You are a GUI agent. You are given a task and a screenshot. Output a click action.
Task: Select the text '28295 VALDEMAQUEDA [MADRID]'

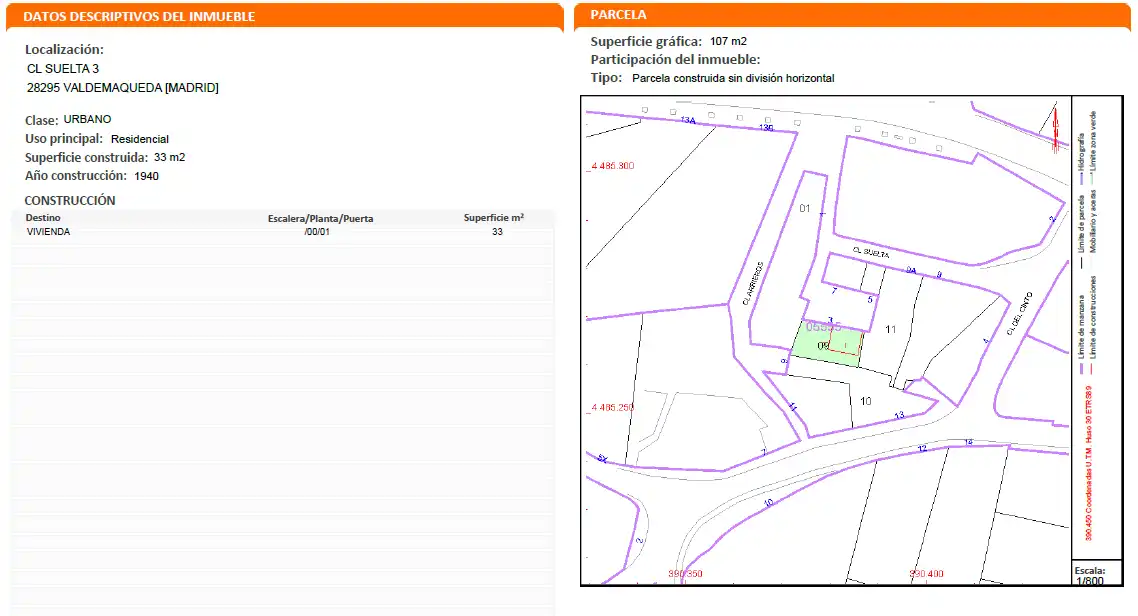[x=123, y=88]
